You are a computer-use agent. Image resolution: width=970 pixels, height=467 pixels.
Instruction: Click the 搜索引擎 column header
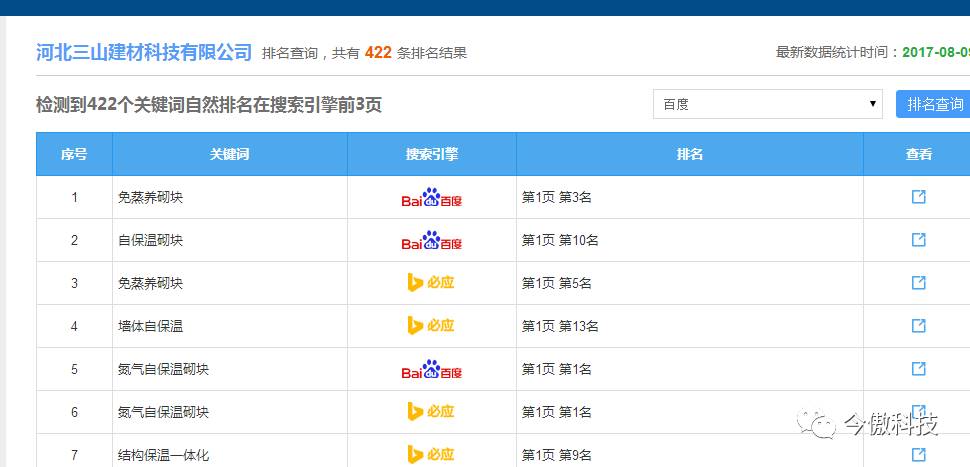(431, 154)
